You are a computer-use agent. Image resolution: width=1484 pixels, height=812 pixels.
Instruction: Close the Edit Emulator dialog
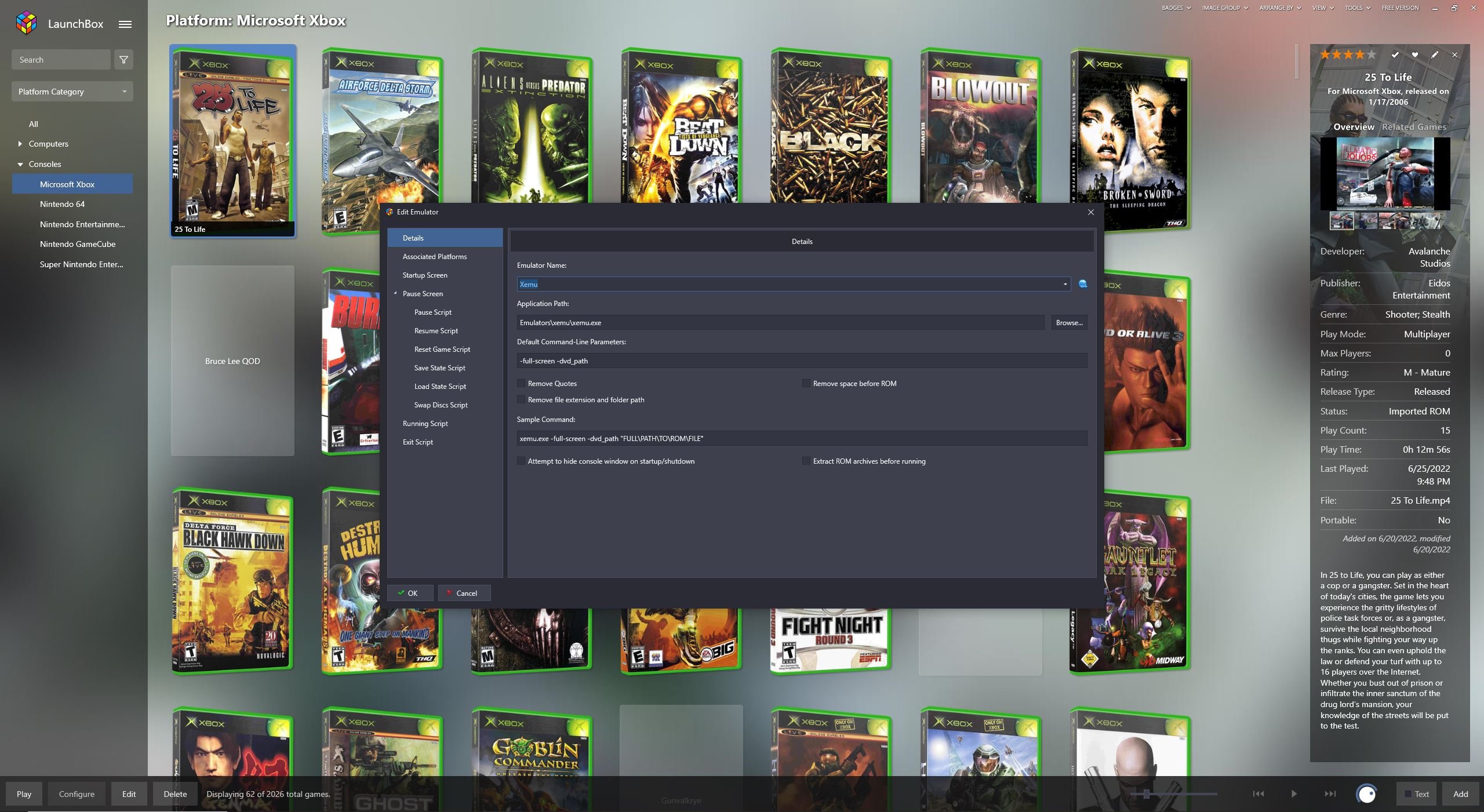(x=1091, y=212)
